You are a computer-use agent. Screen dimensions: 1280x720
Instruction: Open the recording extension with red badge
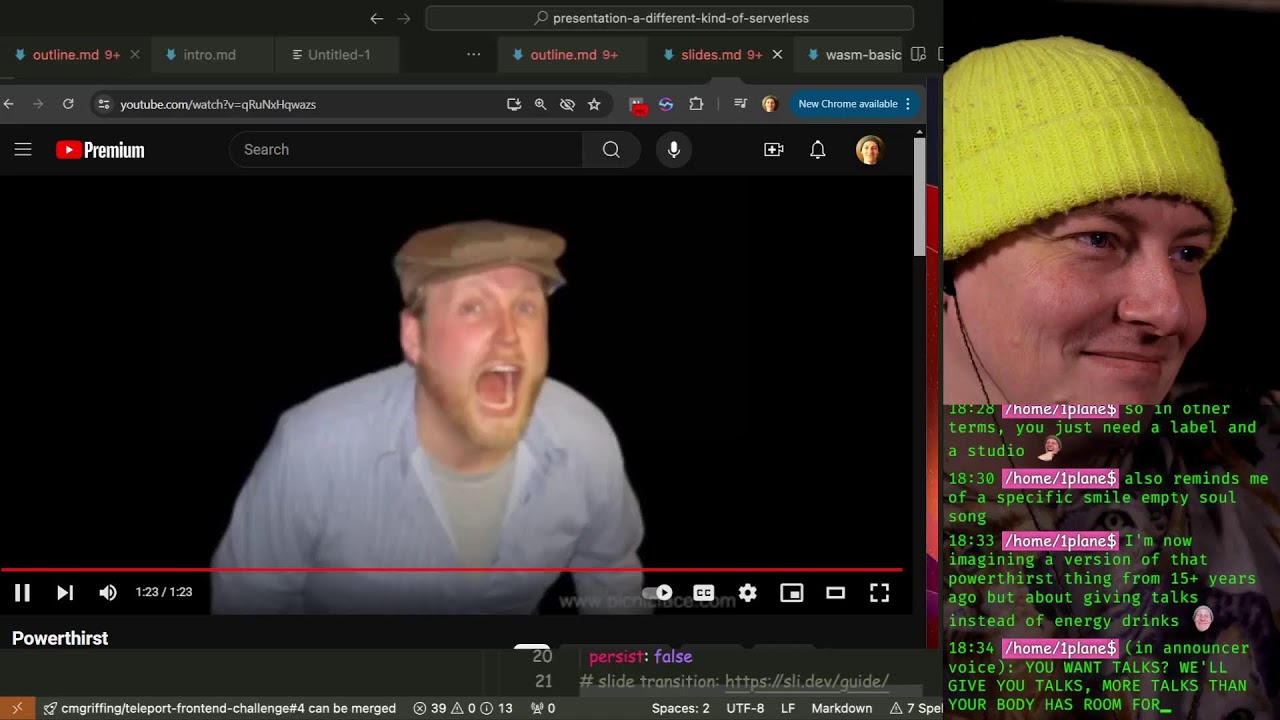coord(637,105)
